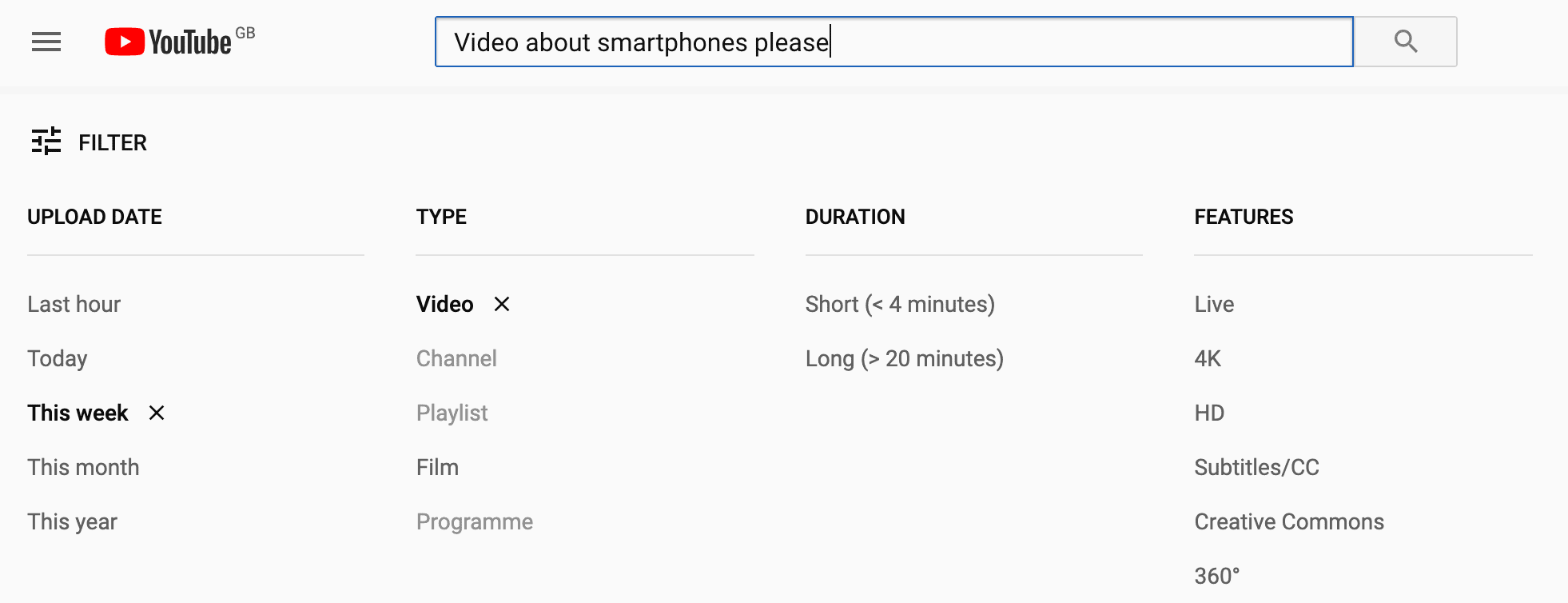
Task: Apply Long duration filter
Action: pos(905,358)
